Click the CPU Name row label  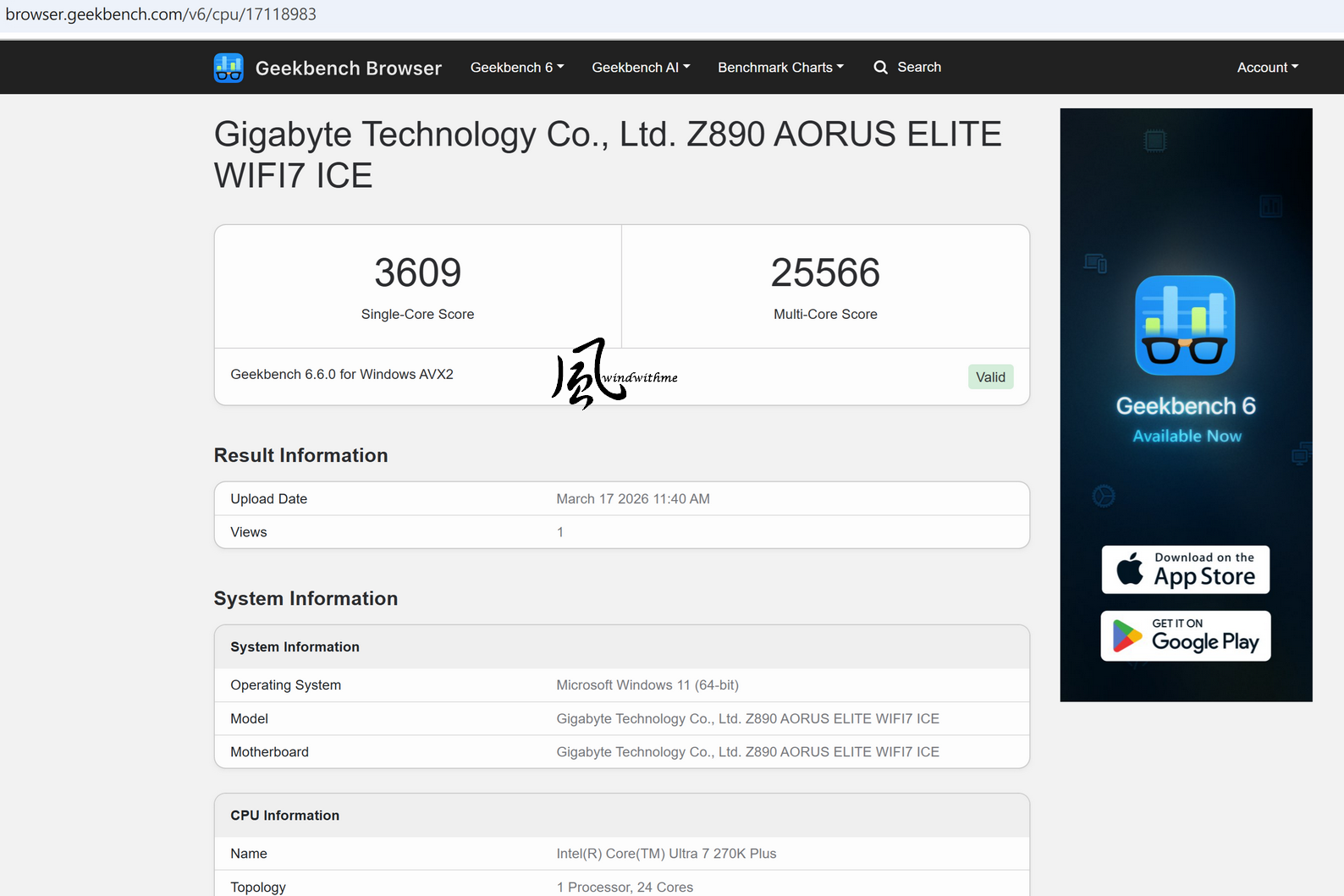(x=249, y=854)
